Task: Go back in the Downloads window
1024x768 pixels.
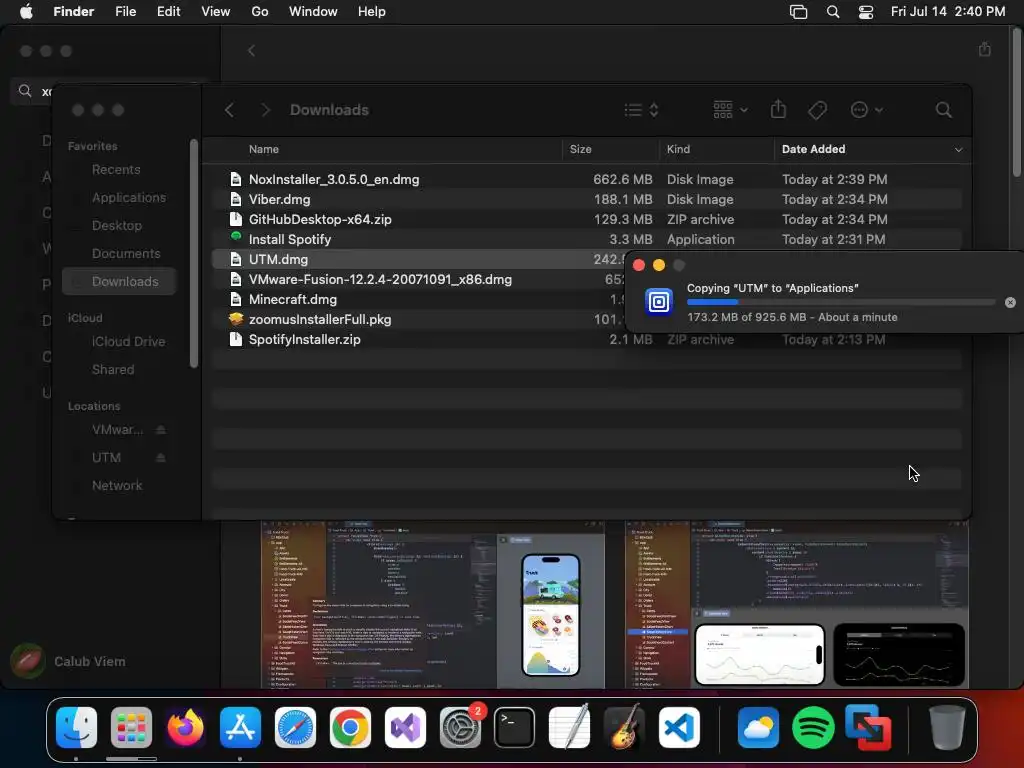Action: 229,110
